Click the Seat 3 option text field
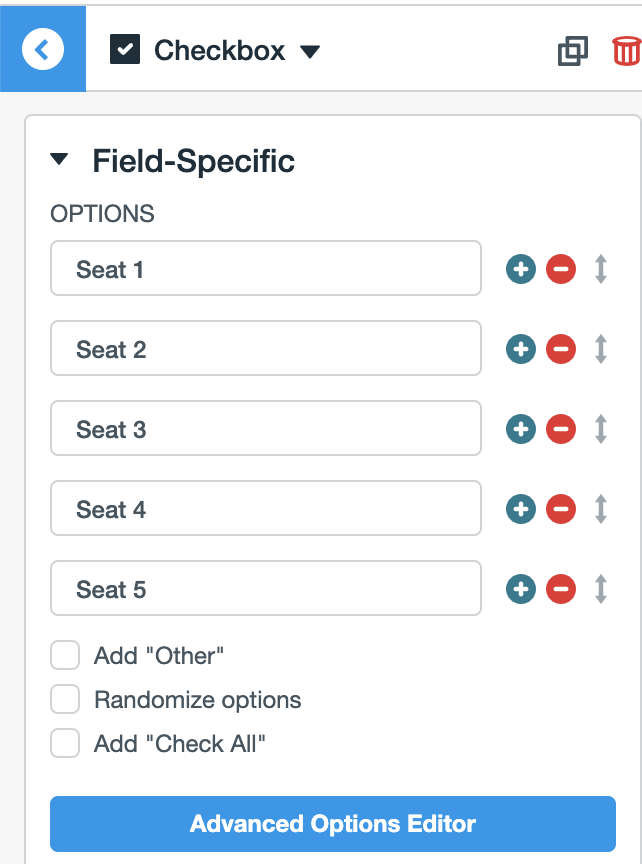Viewport: 642px width, 864px height. click(266, 429)
